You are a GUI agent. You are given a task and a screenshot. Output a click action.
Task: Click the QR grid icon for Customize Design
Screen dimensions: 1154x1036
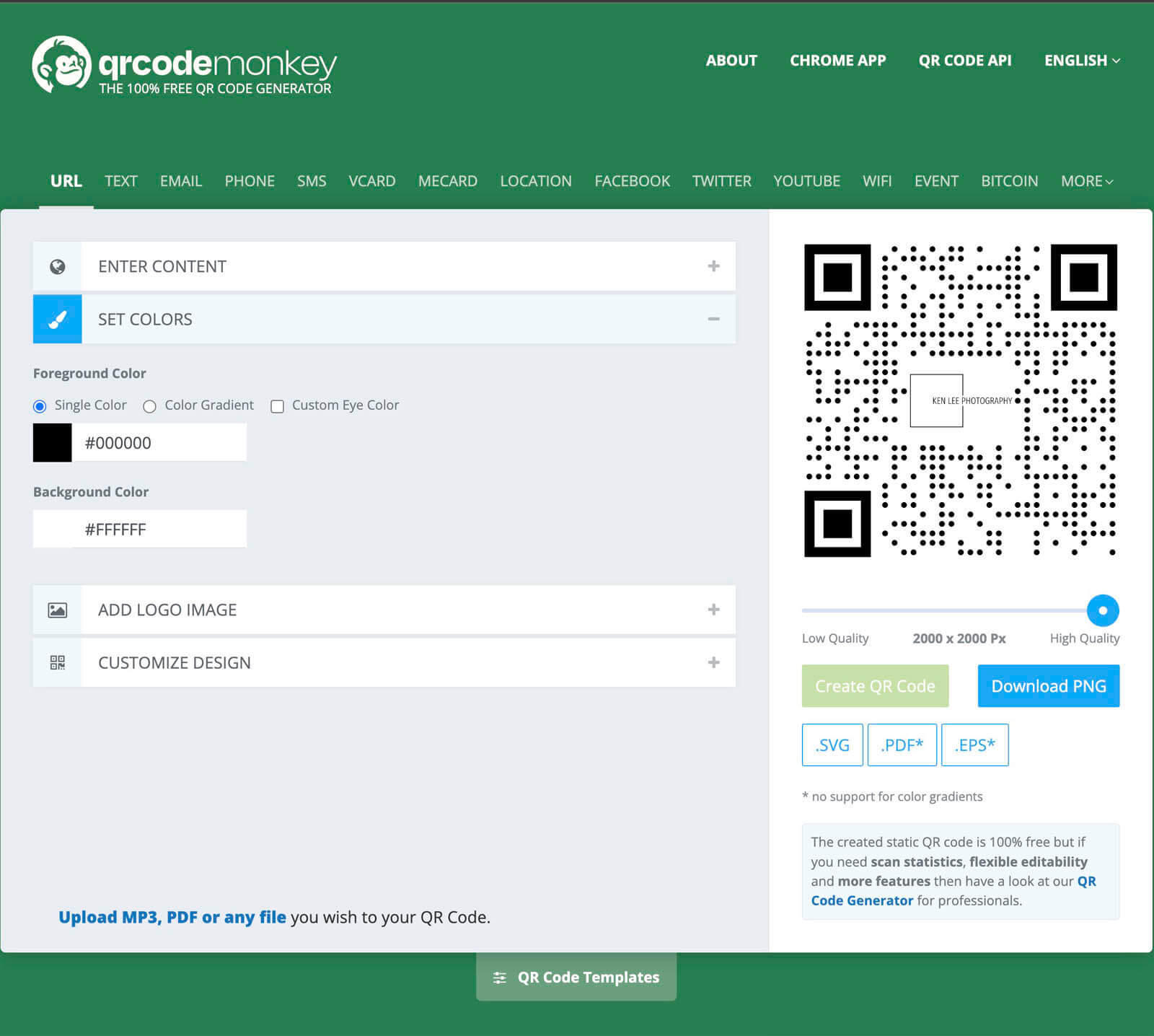pyautogui.click(x=58, y=662)
